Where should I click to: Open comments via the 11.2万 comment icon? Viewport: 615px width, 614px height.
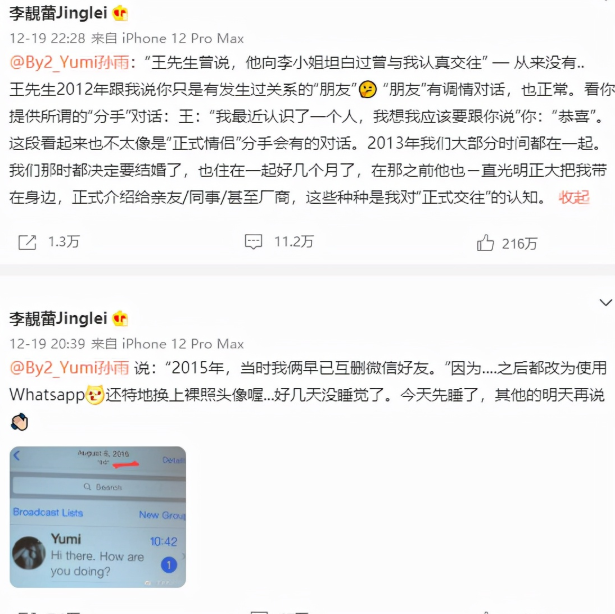tap(253, 242)
